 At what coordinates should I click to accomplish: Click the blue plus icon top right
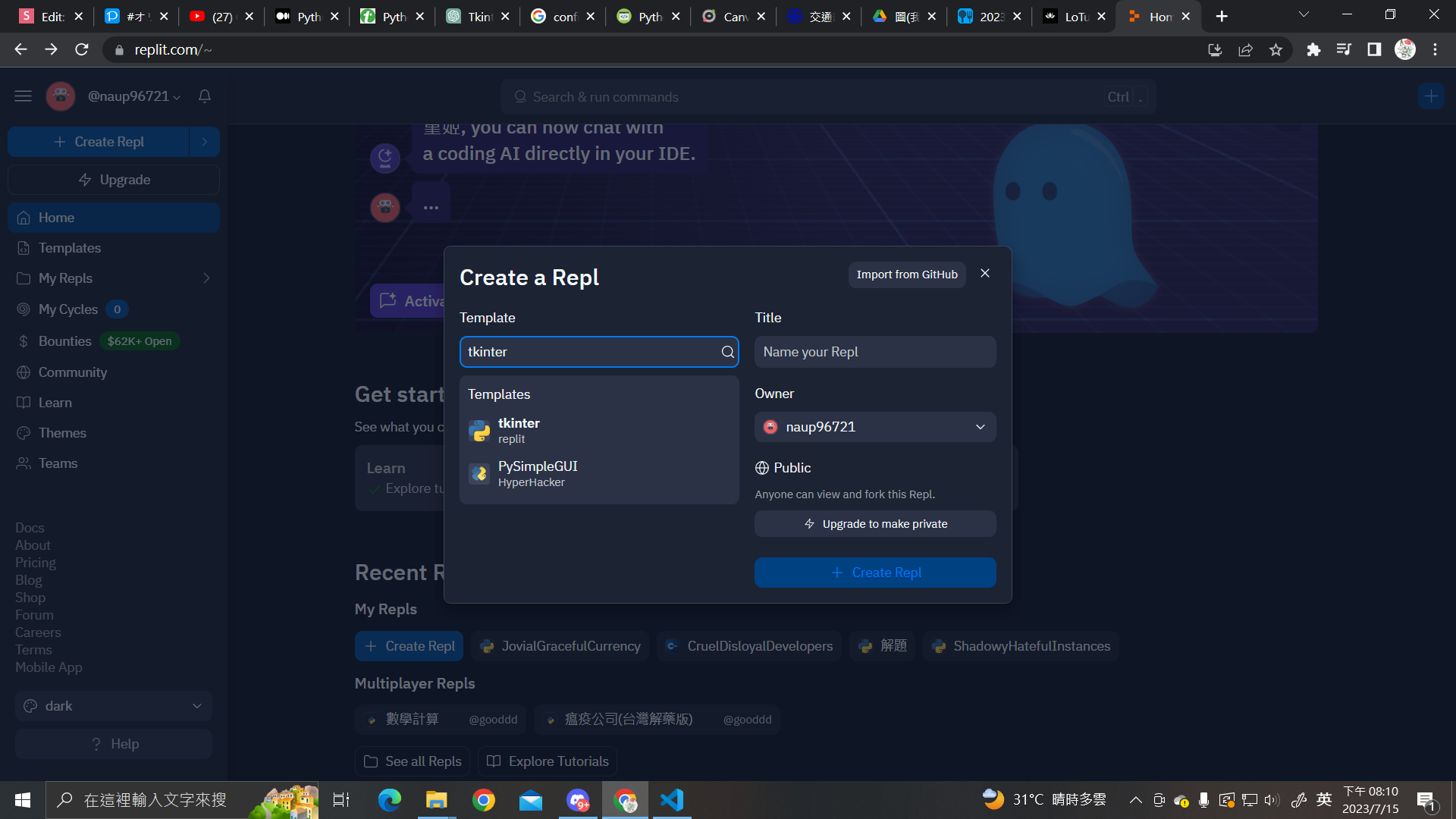pyautogui.click(x=1431, y=96)
